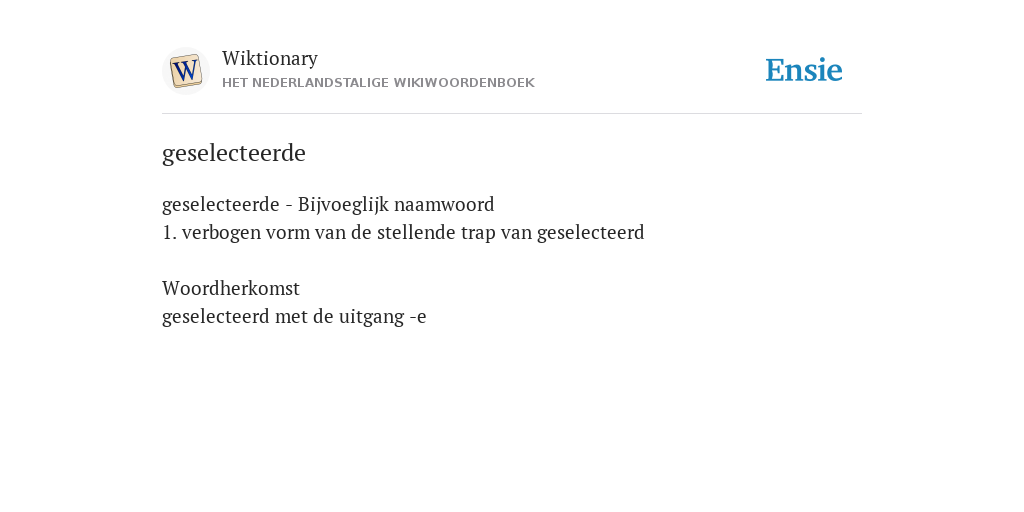Viewport: 1024px width, 512px height.
Task: Select the 'Het Nederlandstalige Wikiwoordenboek' subtitle
Action: coord(378,83)
